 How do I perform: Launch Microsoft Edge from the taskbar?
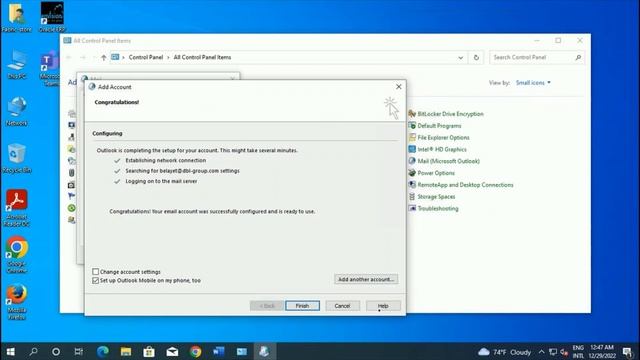(x=102, y=351)
